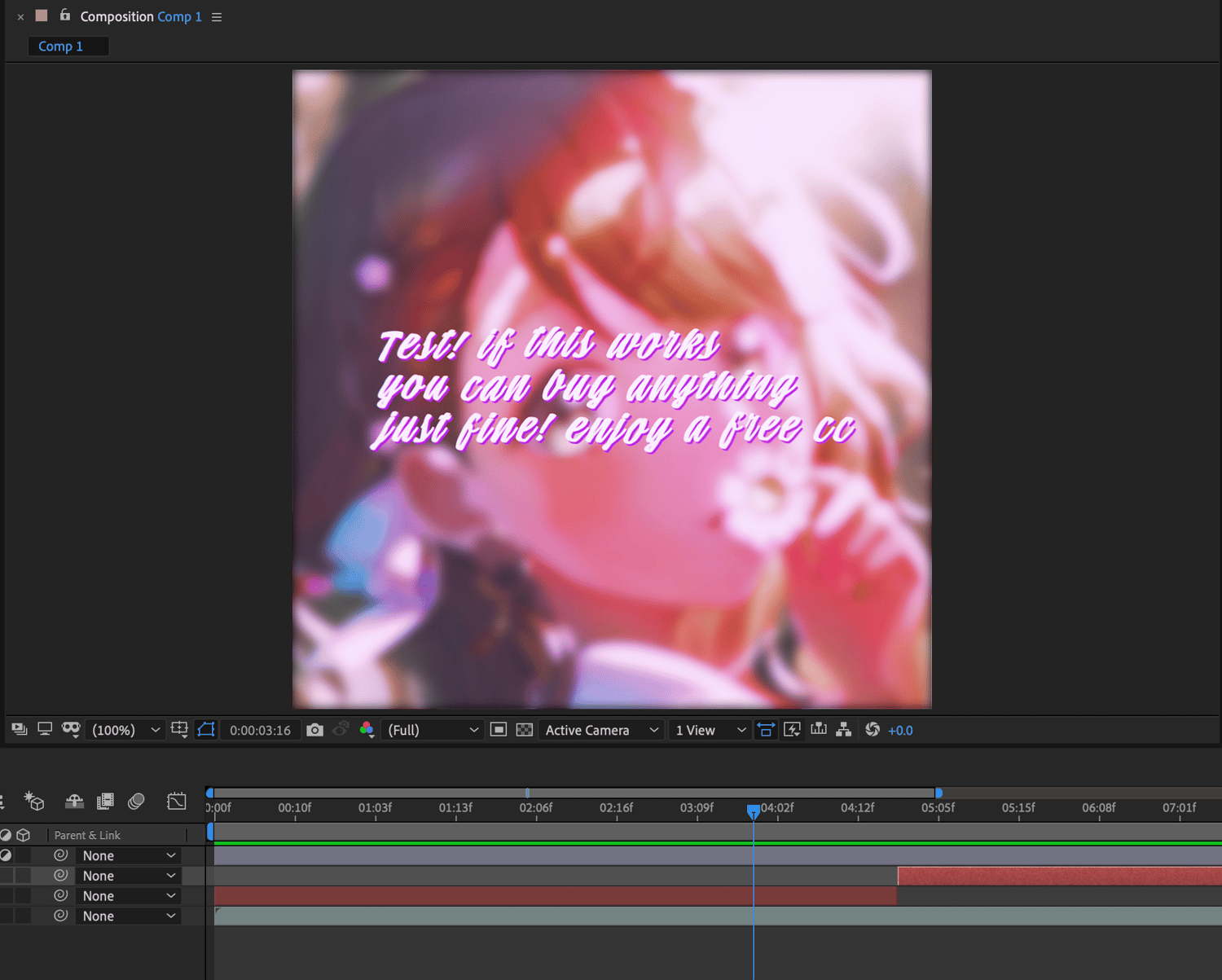Toggle 3D switch on first layer row
This screenshot has width=1222, height=980.
coord(24,855)
